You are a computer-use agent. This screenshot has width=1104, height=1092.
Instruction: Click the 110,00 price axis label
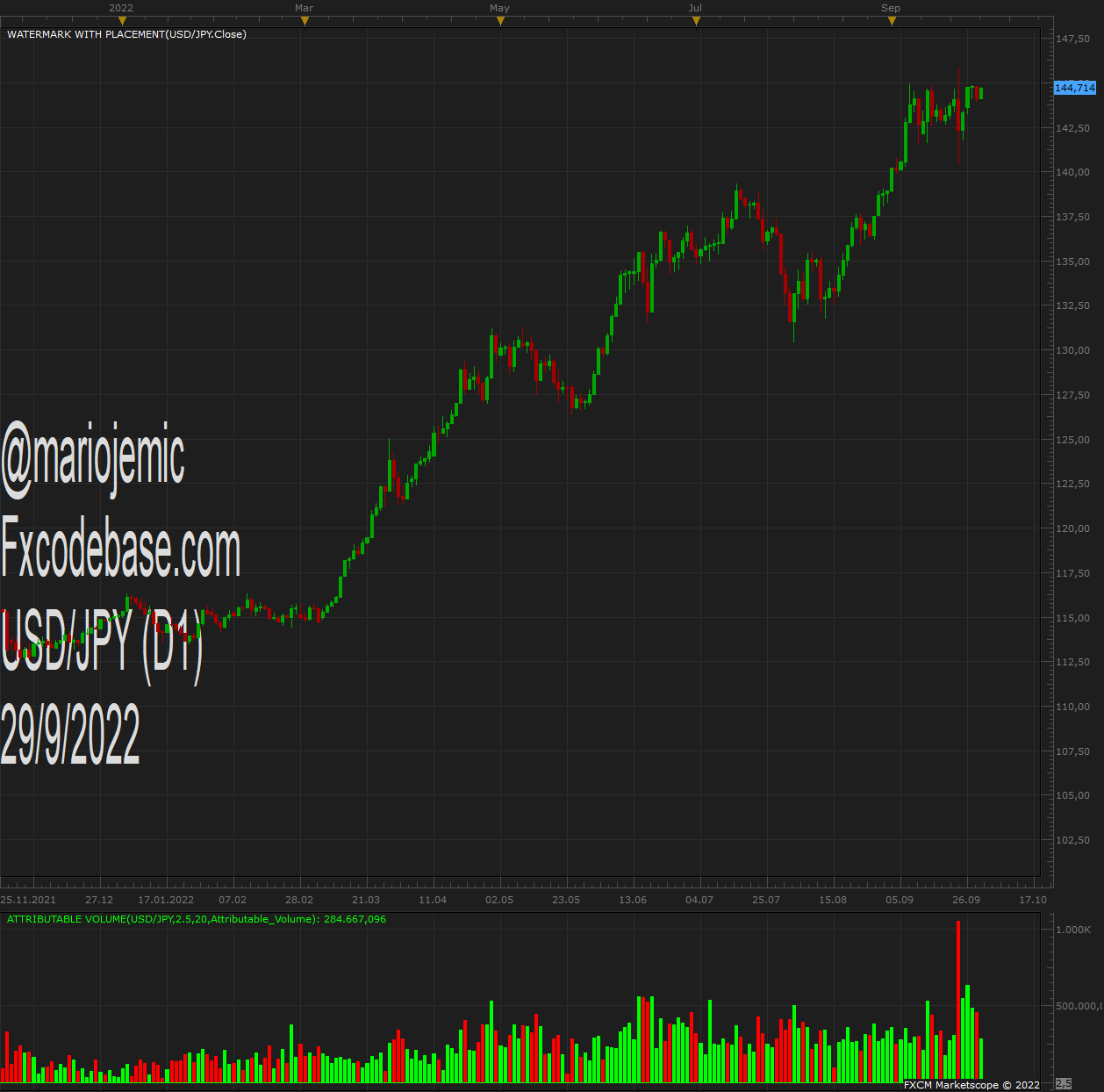(1073, 707)
